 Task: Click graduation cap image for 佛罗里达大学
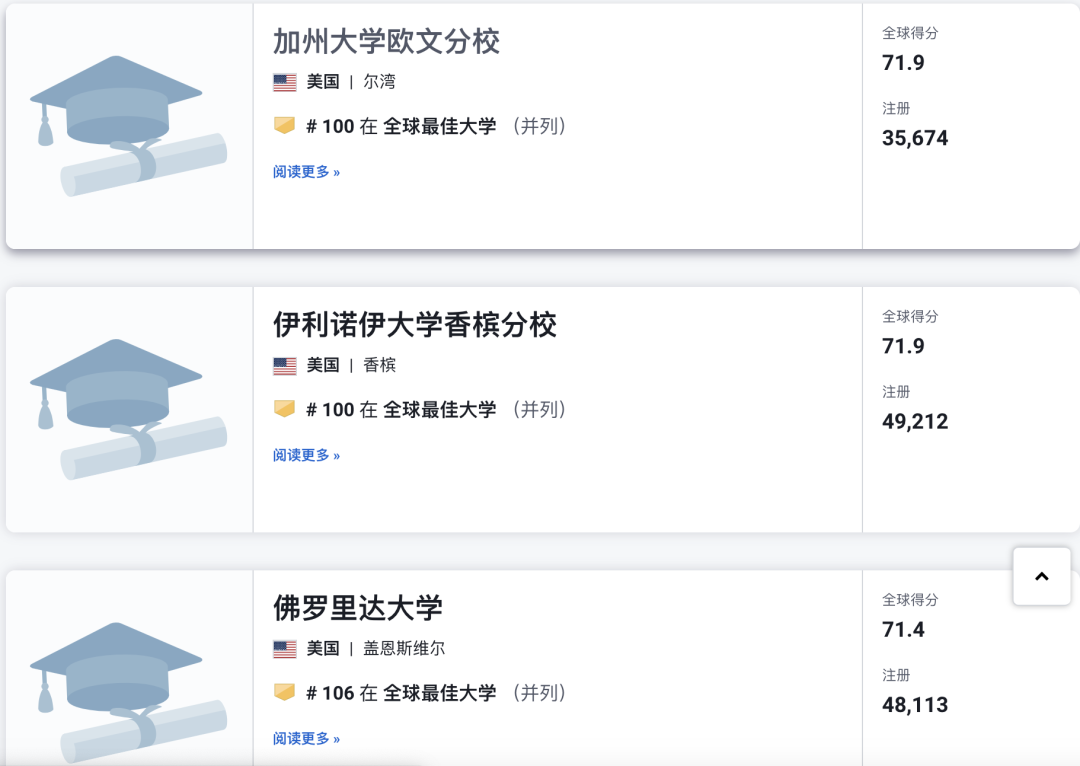coord(129,692)
